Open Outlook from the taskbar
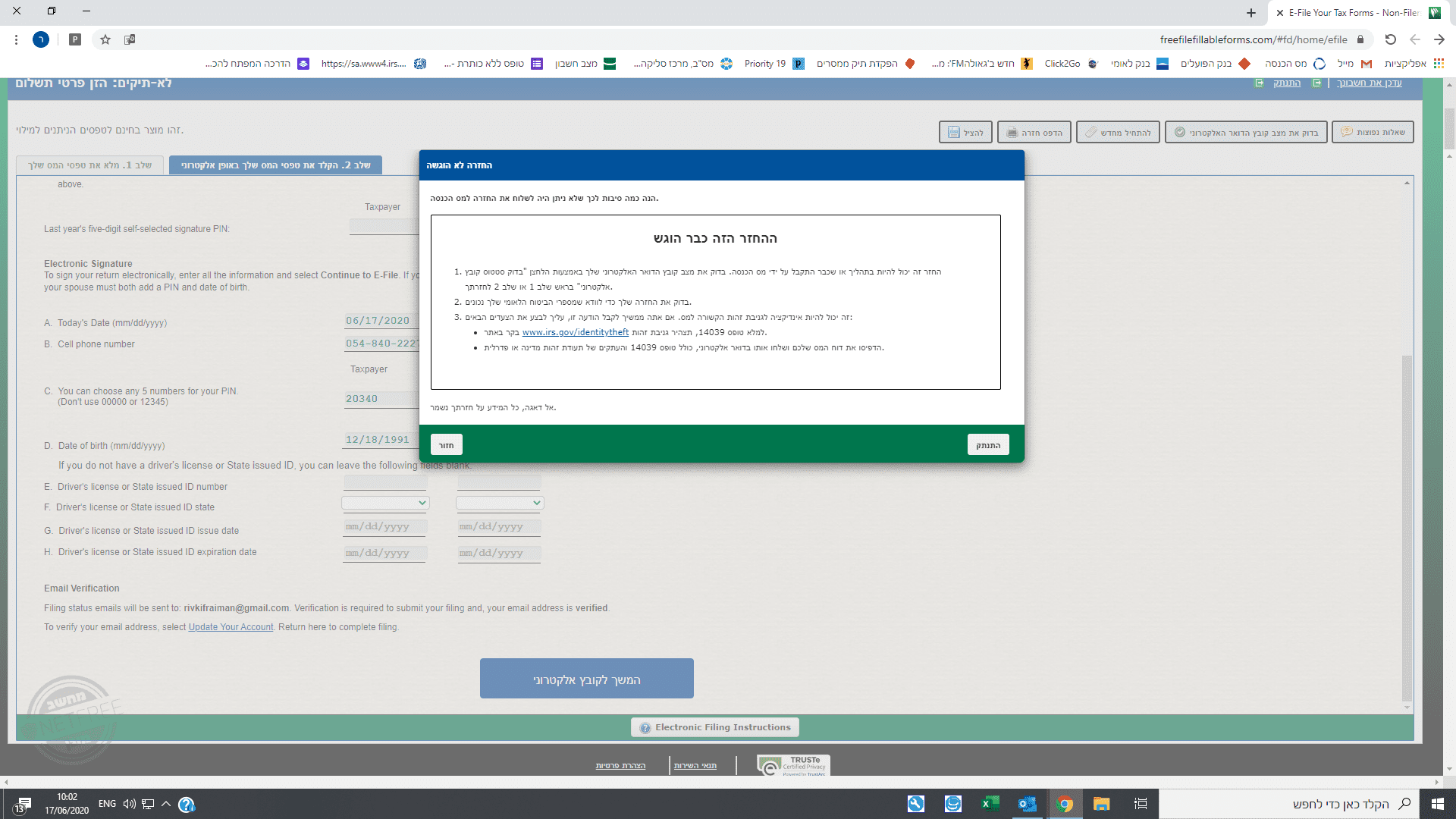 1027,804
